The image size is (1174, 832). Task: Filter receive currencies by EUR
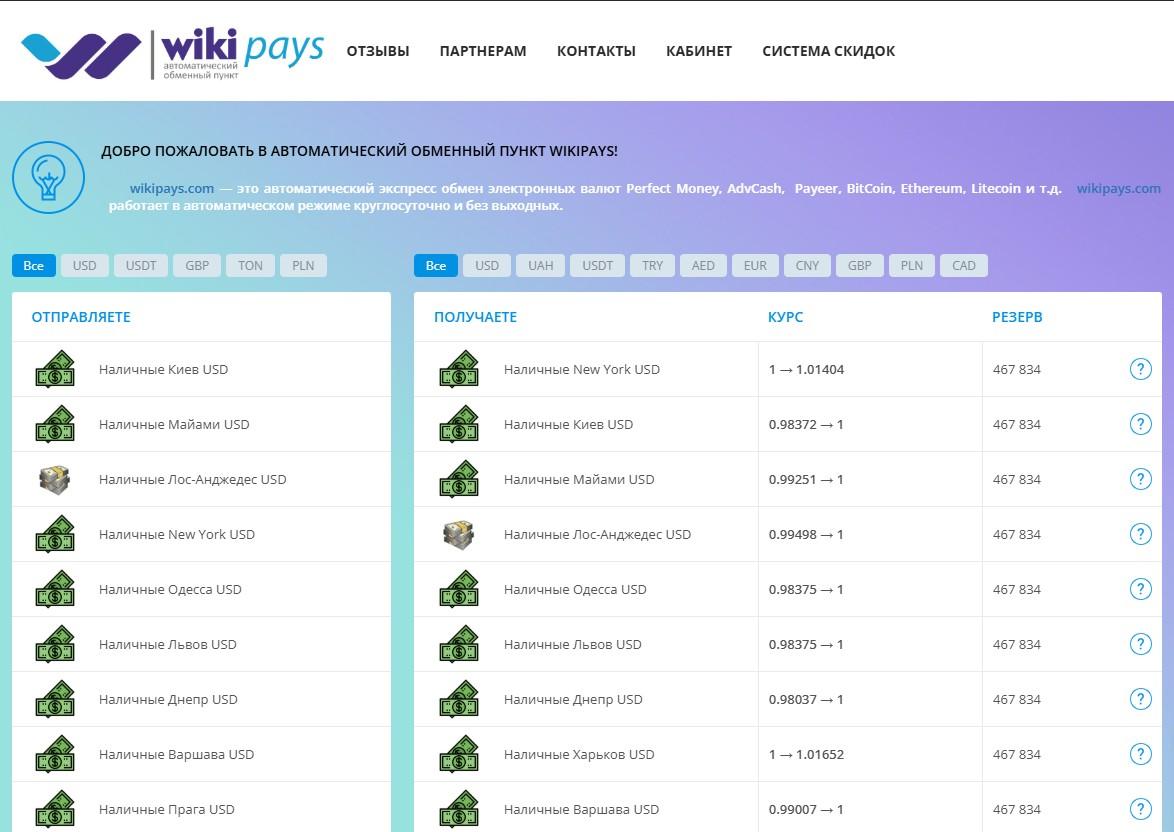pyautogui.click(x=755, y=265)
